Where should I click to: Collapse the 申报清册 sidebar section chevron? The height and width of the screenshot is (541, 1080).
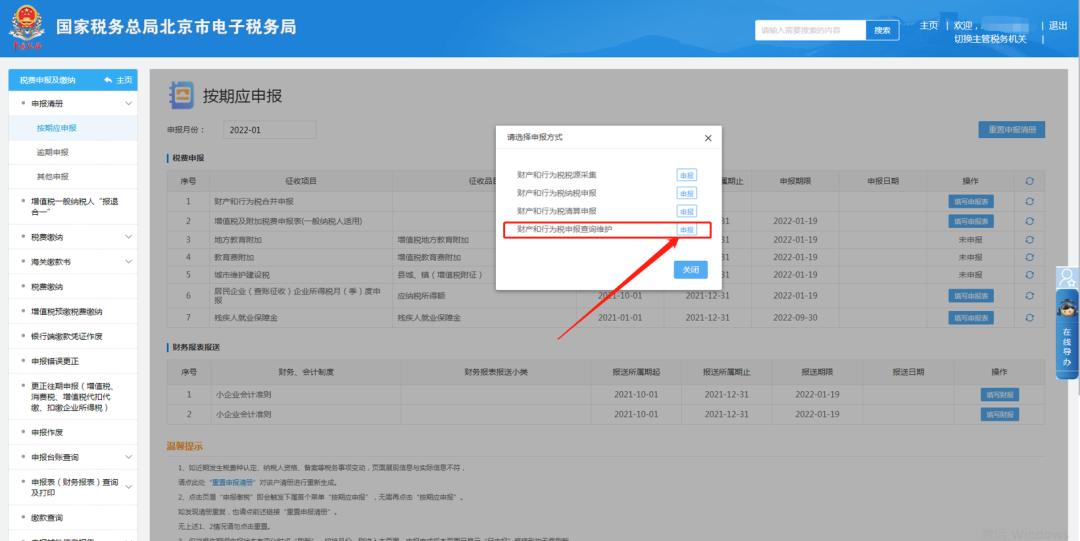[x=128, y=103]
